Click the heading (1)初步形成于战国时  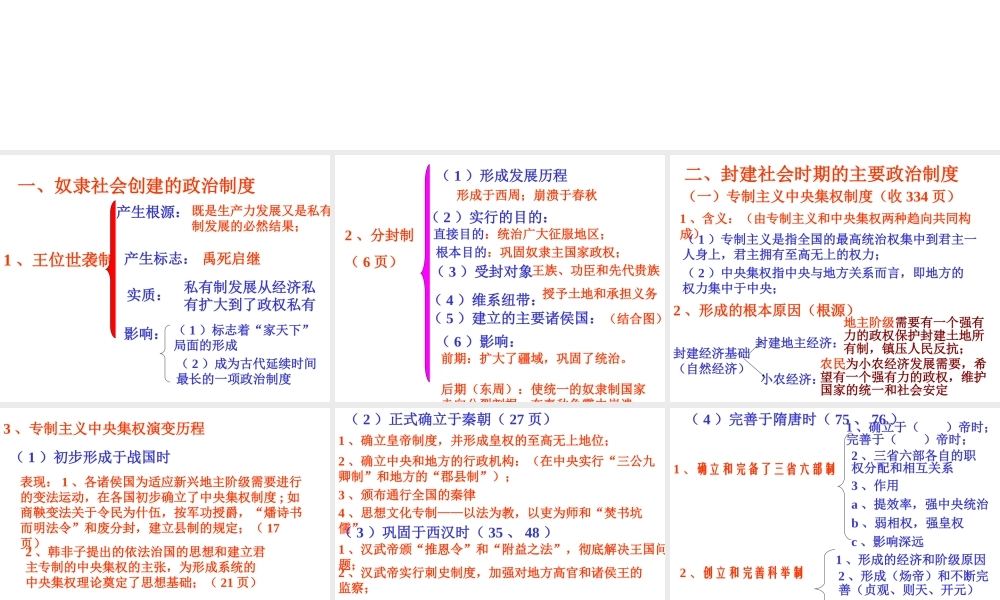[92, 457]
